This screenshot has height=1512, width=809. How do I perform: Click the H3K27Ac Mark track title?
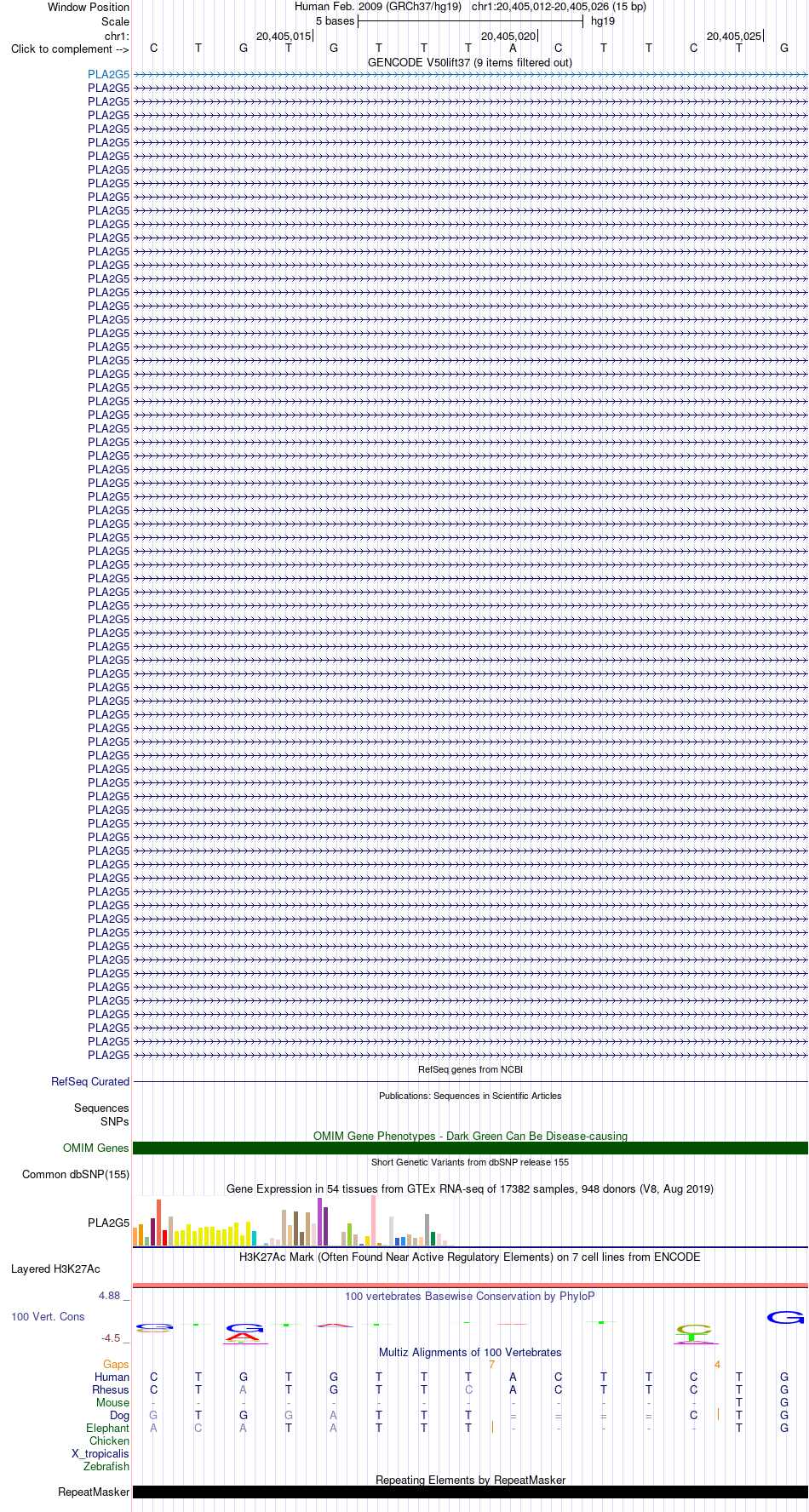470,1257
